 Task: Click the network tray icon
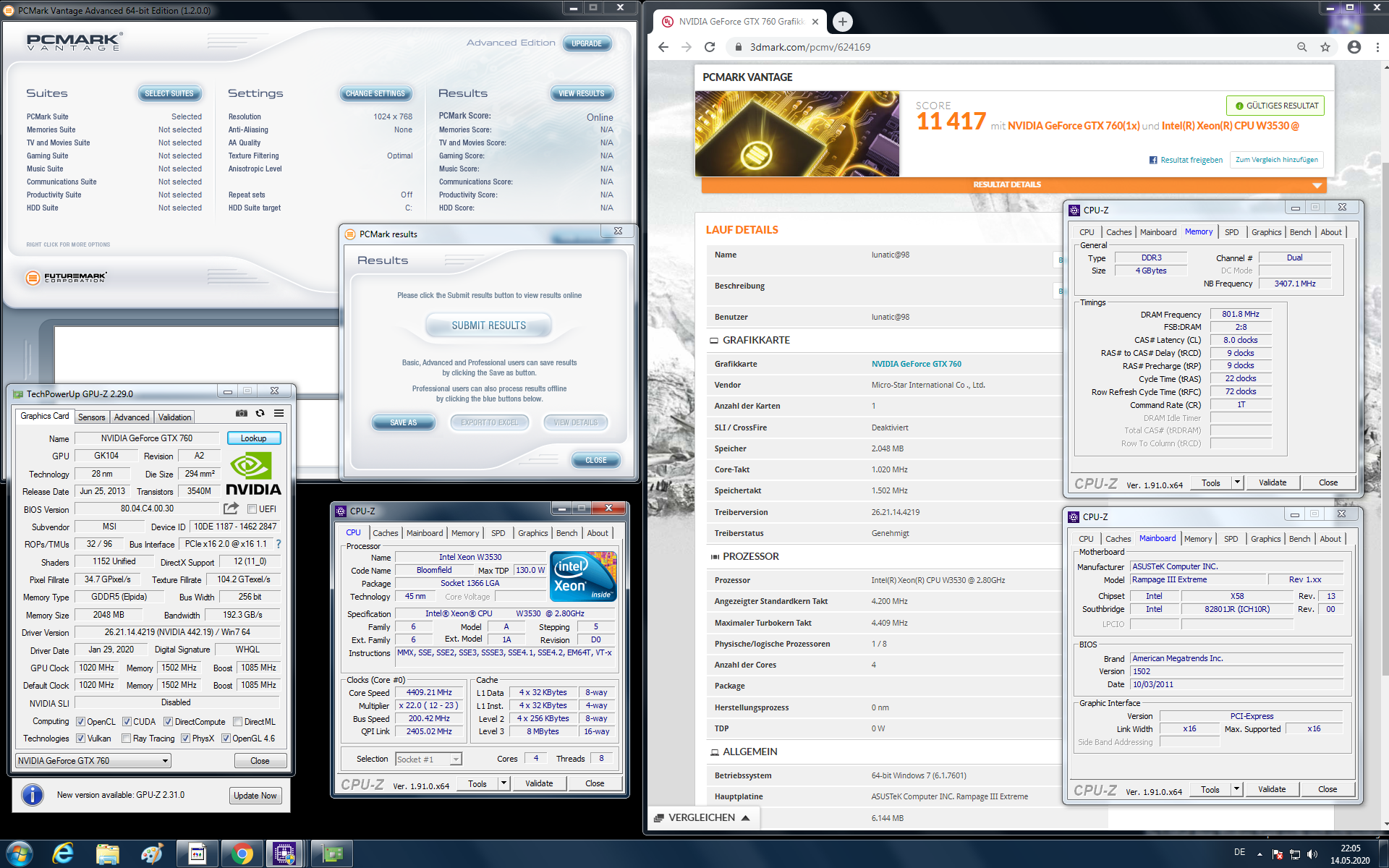[x=1295, y=854]
